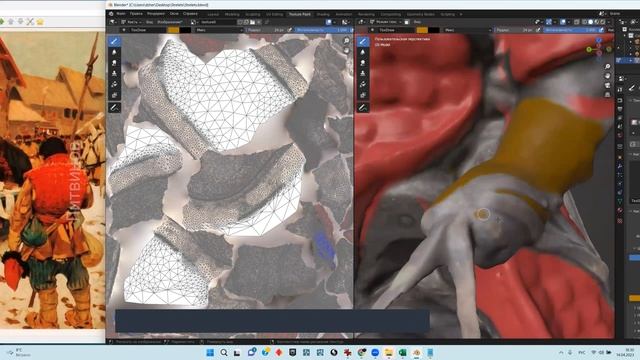This screenshot has height=360, width=640.
Task: Open Windows Search from the taskbar
Action: pos(224,352)
